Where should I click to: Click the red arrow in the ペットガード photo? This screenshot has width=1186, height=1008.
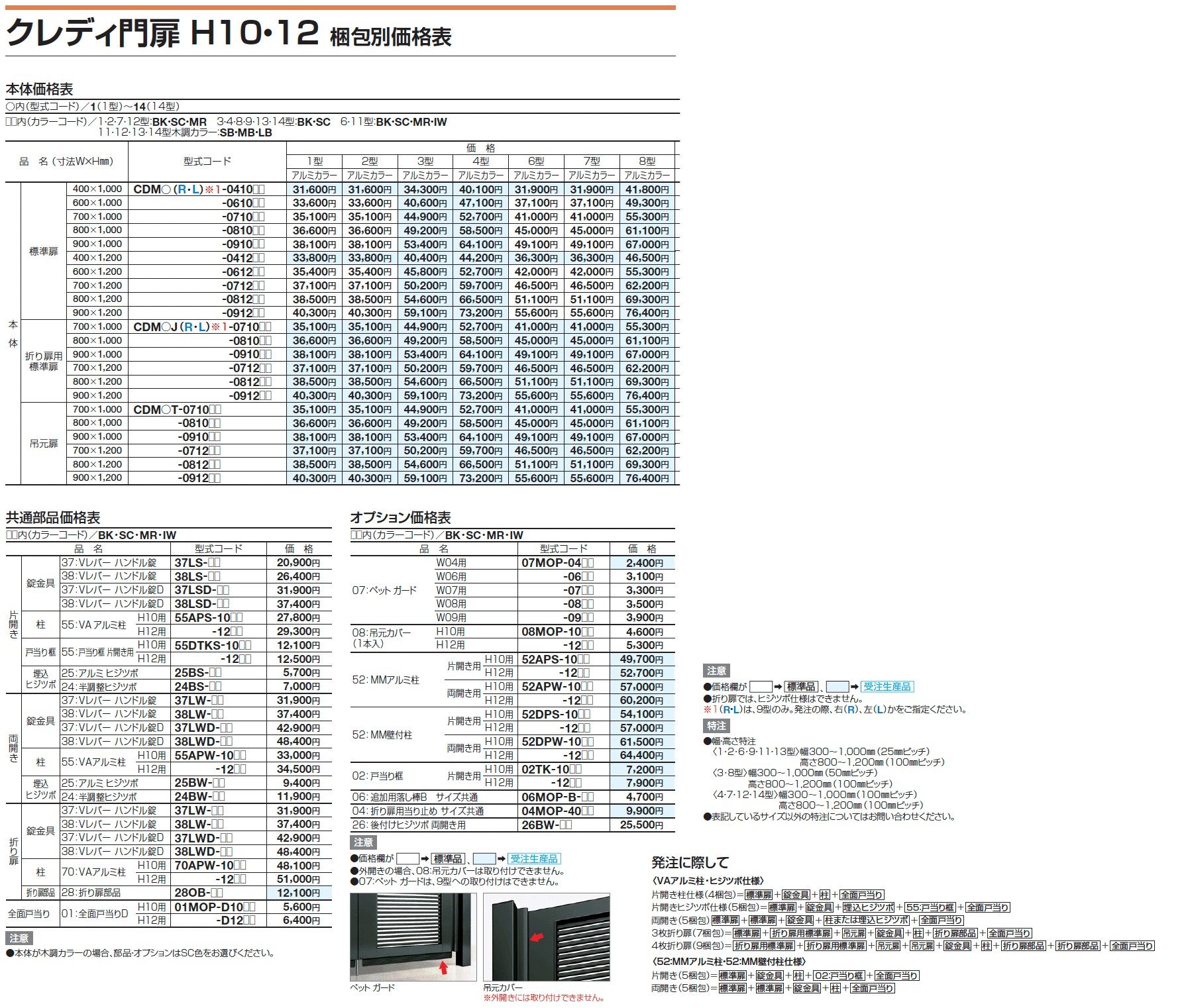[x=443, y=968]
